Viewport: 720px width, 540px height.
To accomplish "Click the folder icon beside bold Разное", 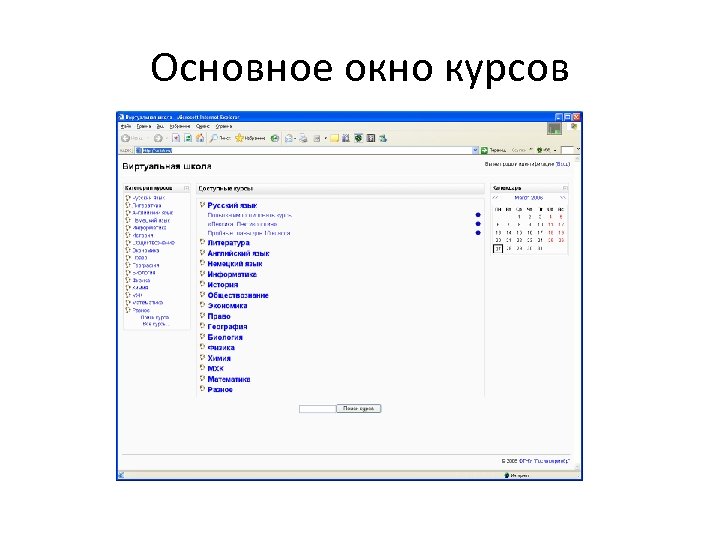I will click(x=202, y=388).
